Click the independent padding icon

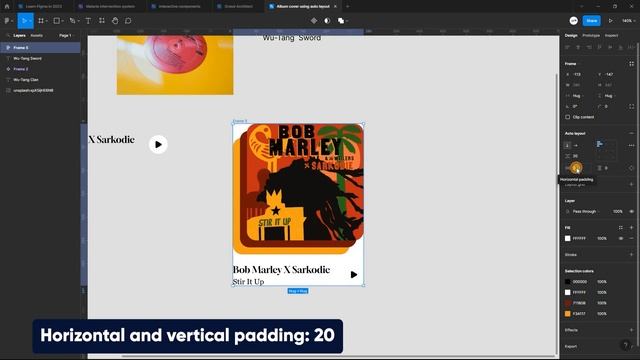(x=631, y=168)
